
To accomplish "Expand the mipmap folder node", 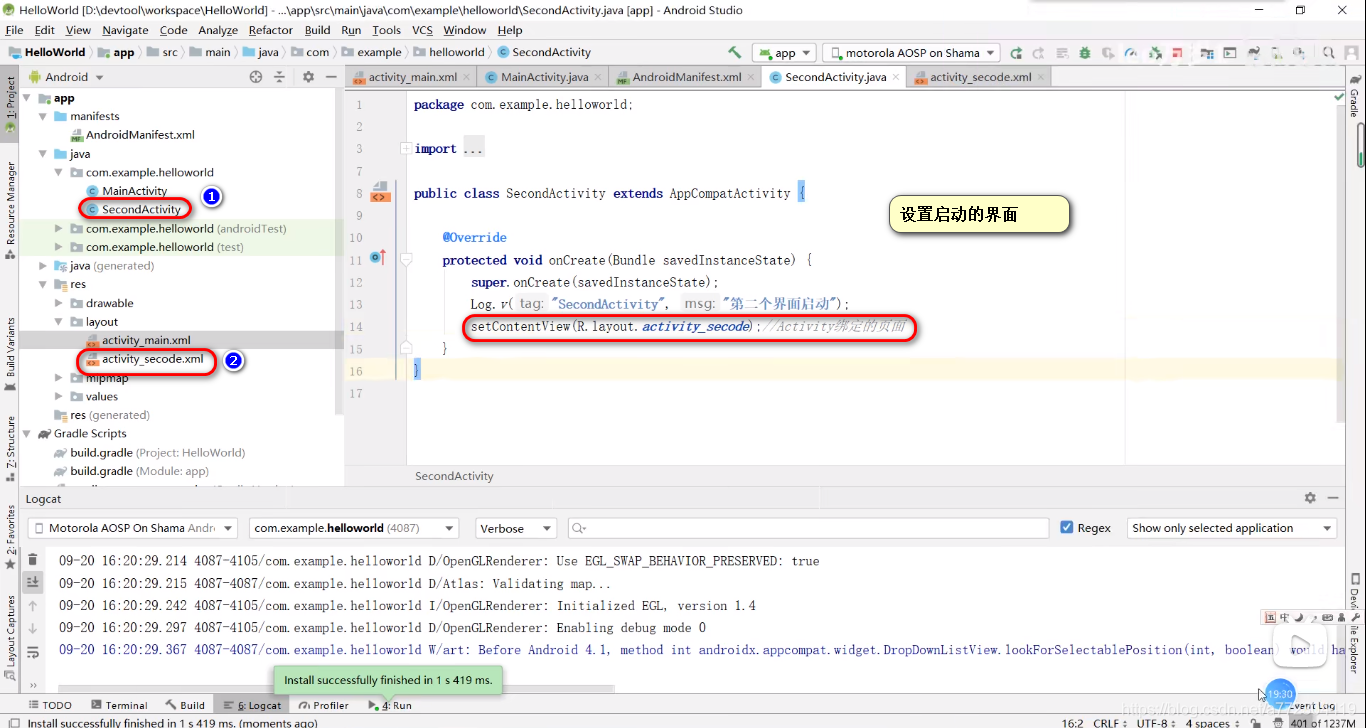I will (x=59, y=378).
